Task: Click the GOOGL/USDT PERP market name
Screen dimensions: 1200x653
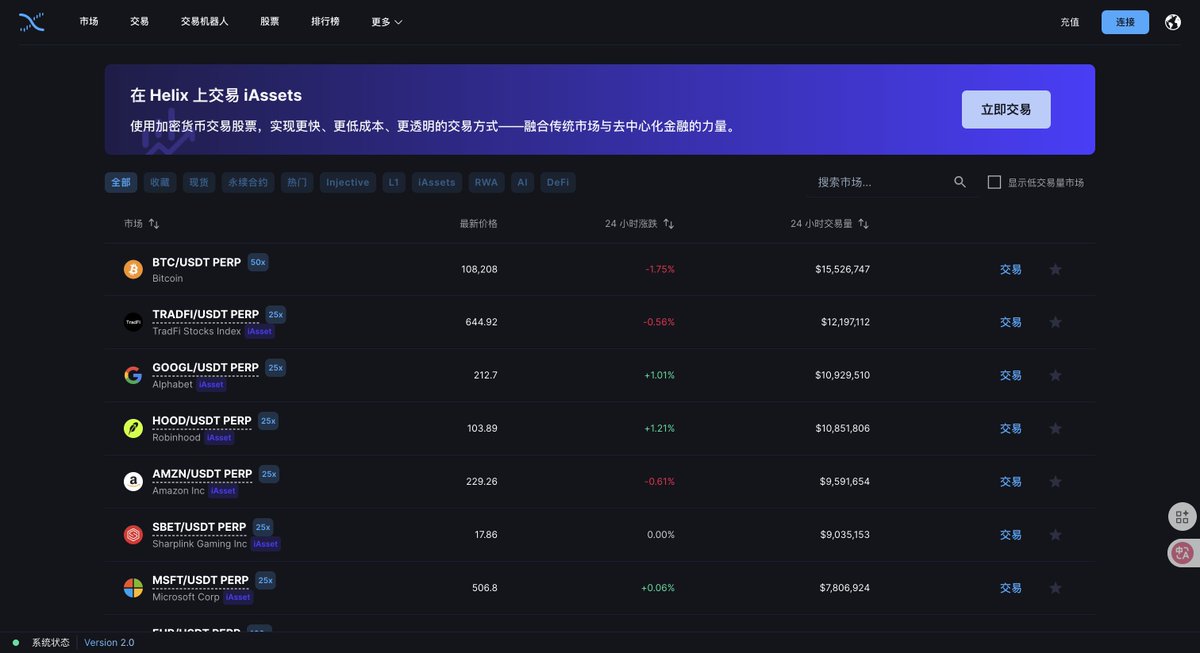Action: click(205, 368)
